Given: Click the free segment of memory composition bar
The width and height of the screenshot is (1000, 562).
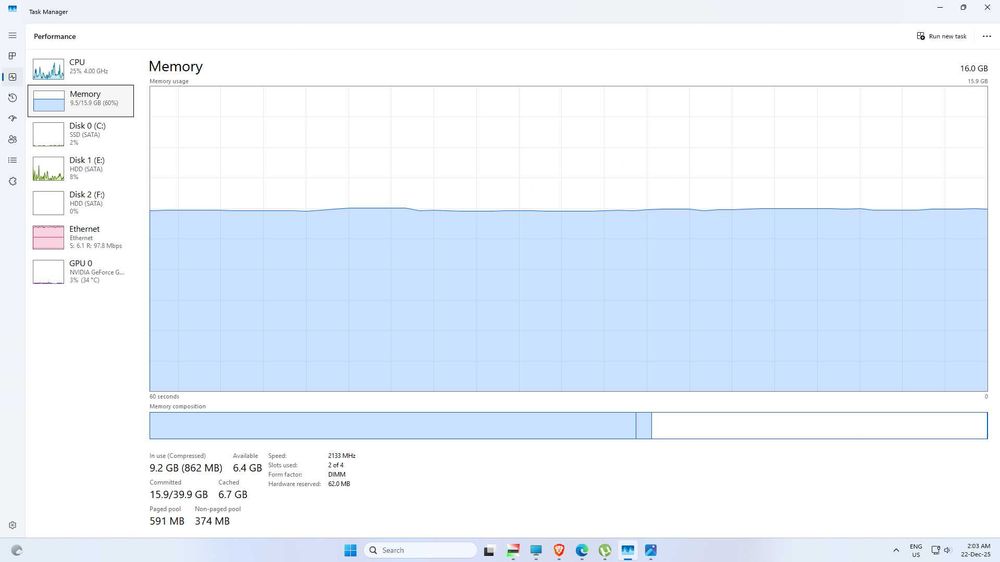Looking at the screenshot, I should (x=819, y=425).
